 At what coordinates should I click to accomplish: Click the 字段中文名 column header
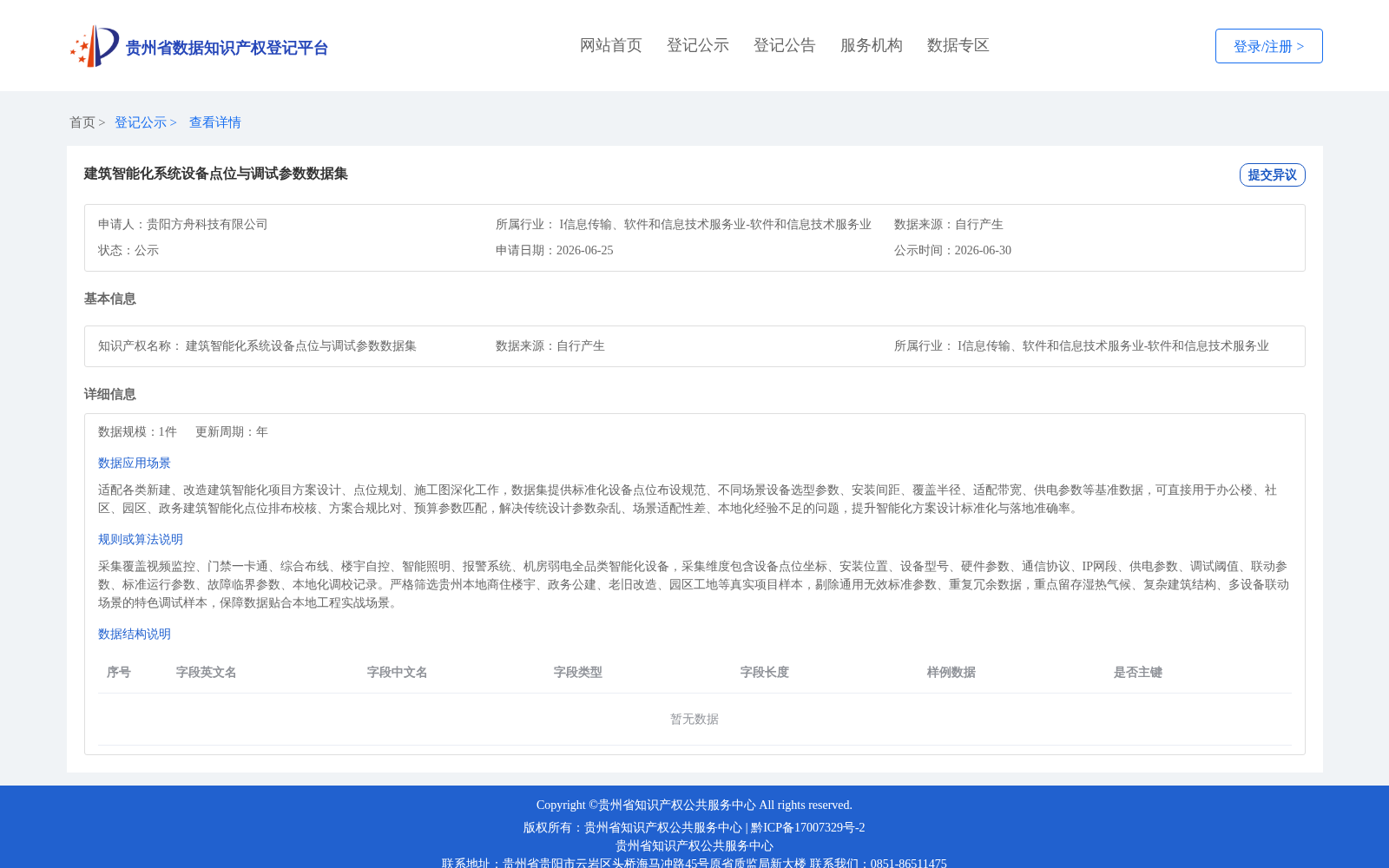pos(398,672)
